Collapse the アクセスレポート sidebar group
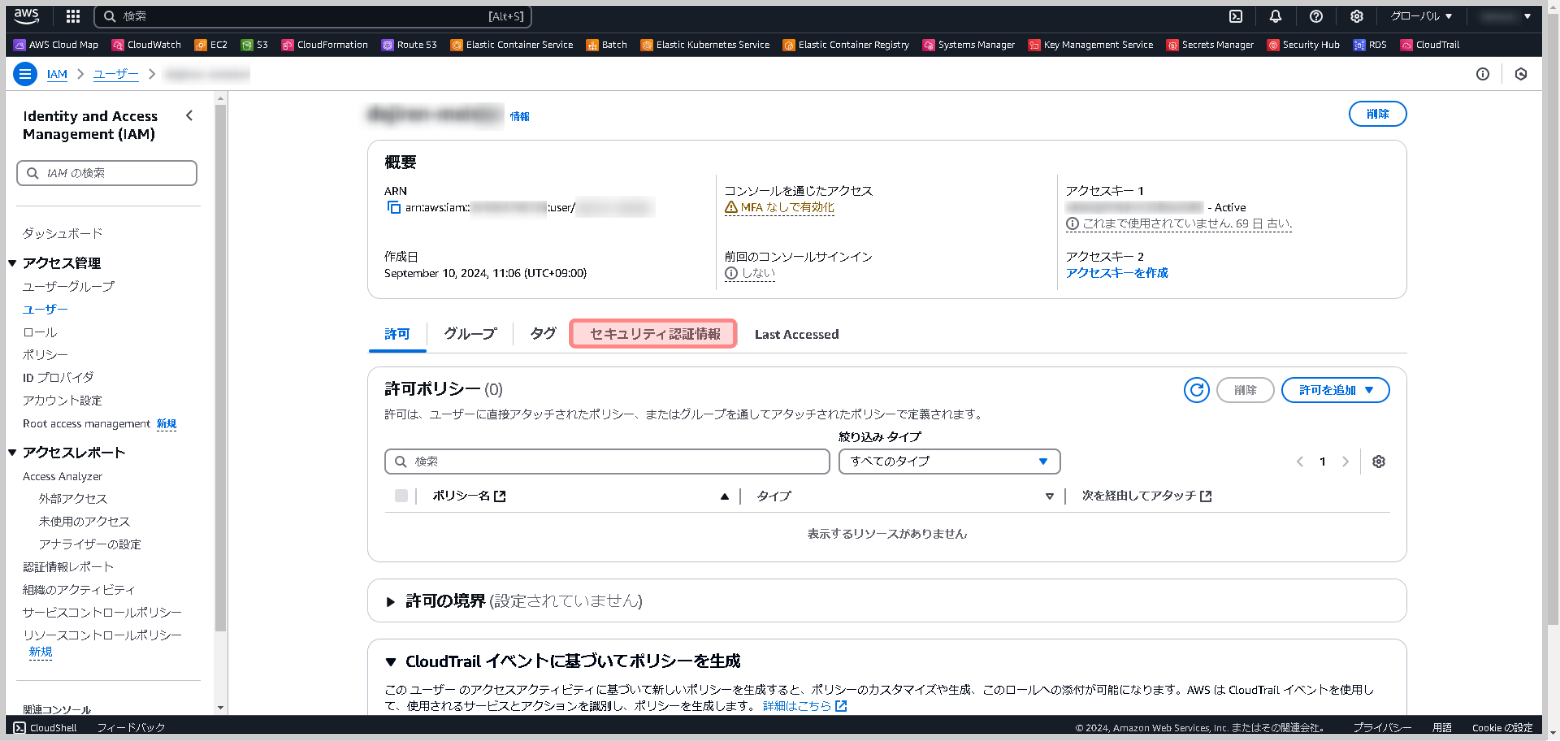The image size is (1560, 741). point(13,453)
